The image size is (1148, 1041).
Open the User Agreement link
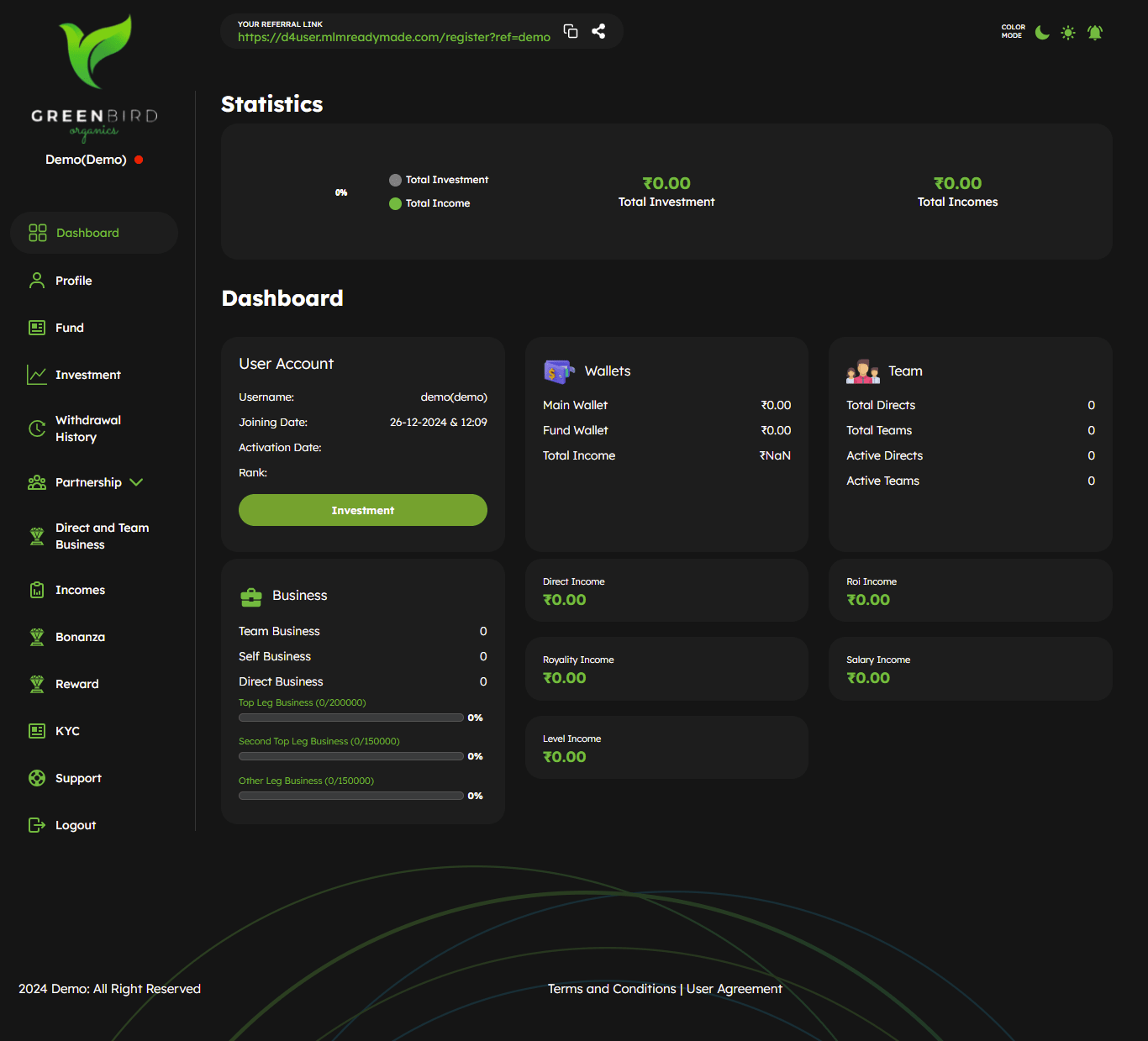734,989
